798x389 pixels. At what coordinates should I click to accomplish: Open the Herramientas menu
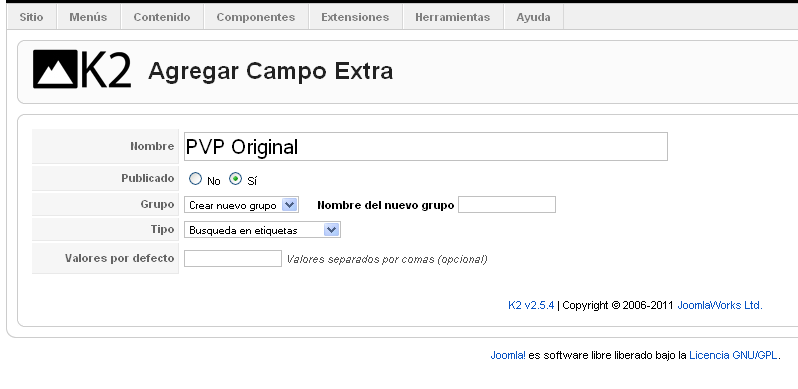pyautogui.click(x=452, y=17)
